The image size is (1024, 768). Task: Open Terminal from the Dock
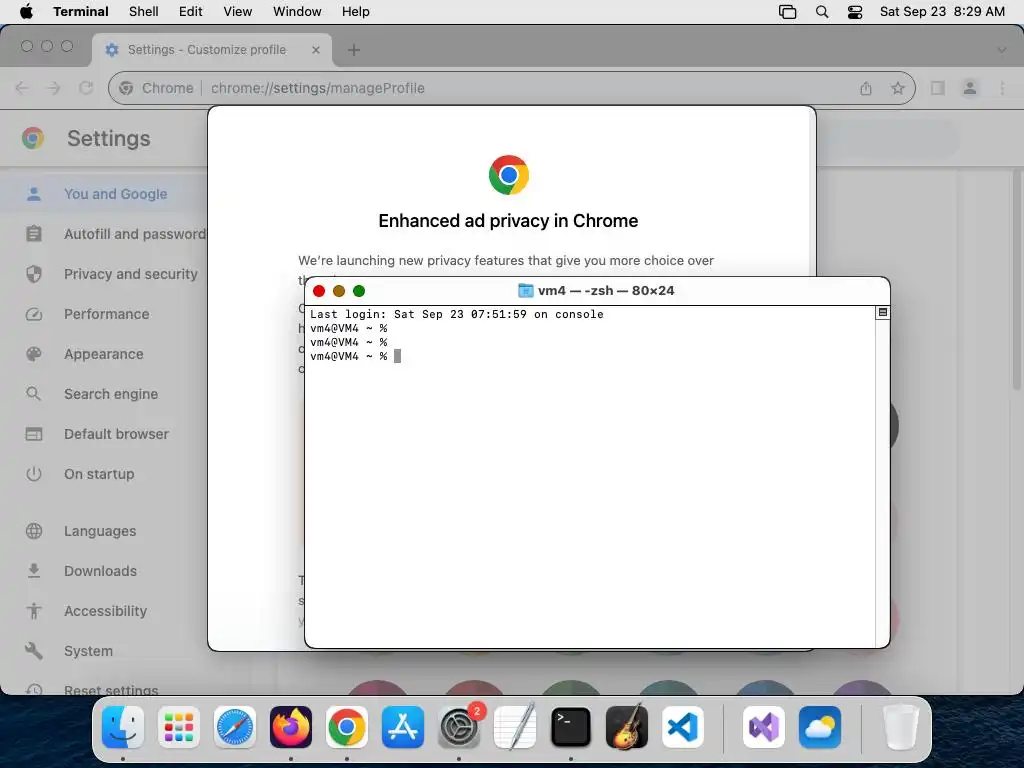[571, 727]
